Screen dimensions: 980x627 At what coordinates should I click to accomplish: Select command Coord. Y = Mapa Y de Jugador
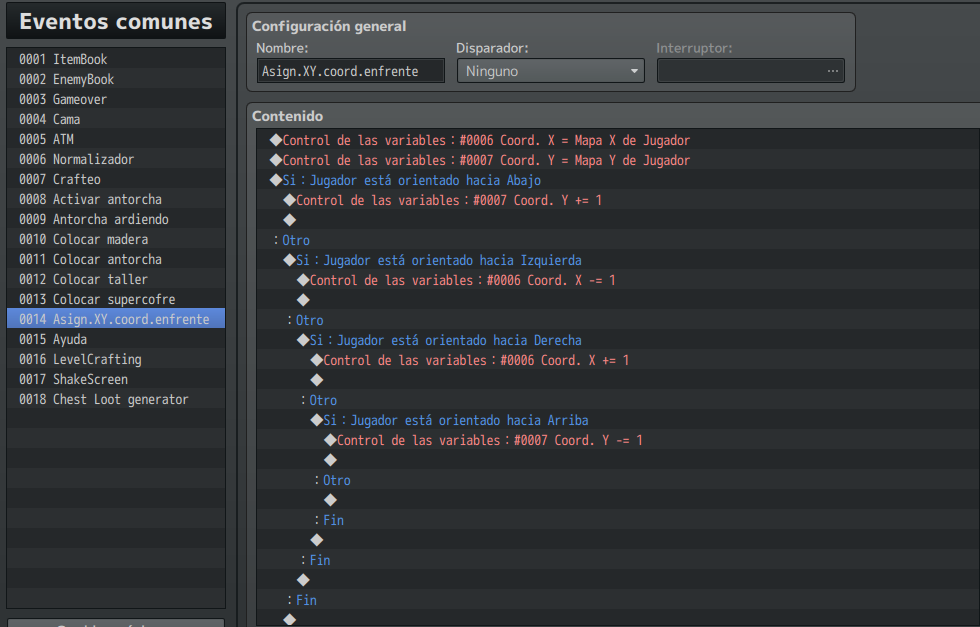pos(618,160)
